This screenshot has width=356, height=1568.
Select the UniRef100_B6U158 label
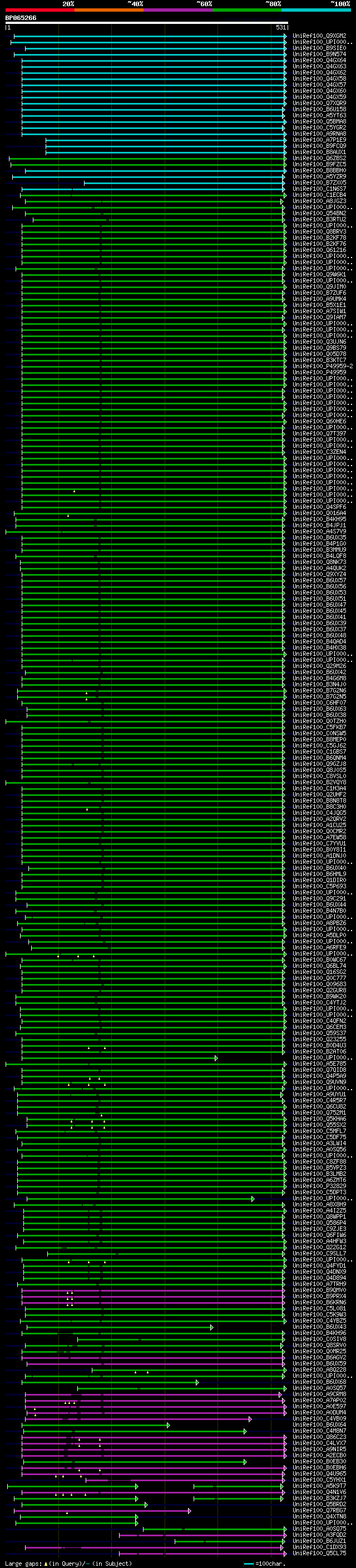319,110
